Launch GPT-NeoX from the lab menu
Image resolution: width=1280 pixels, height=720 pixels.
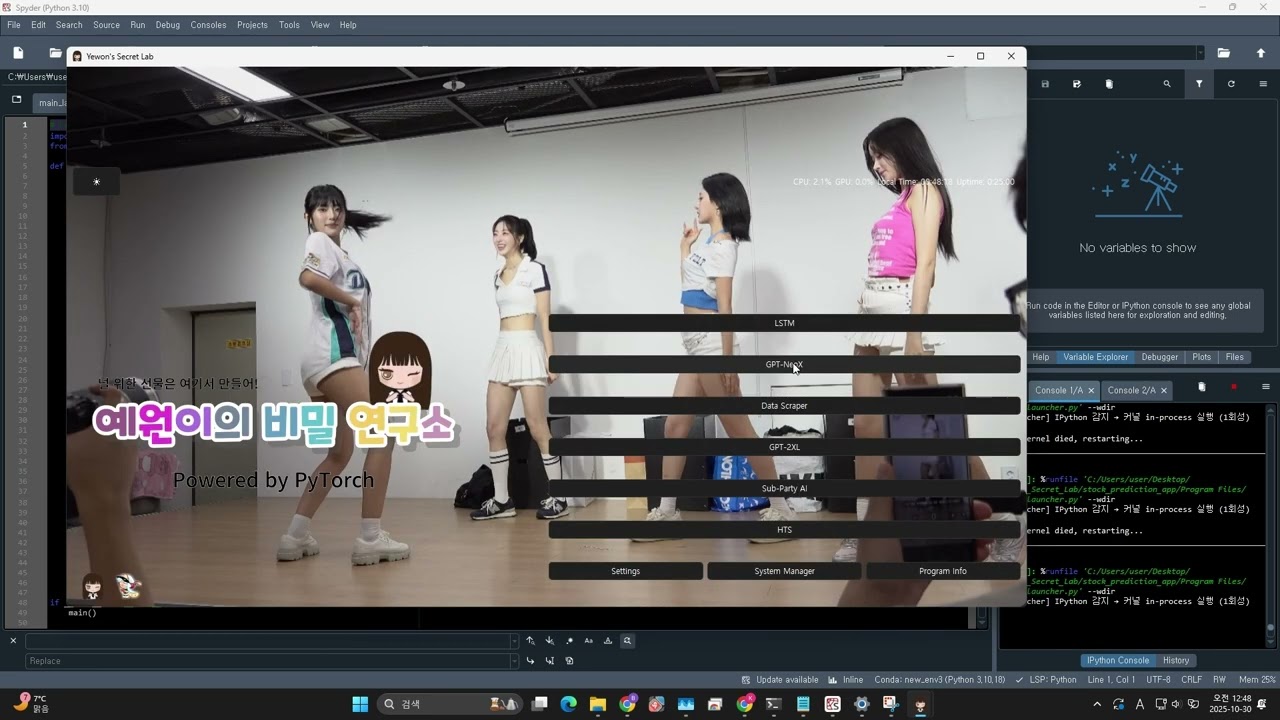(x=784, y=365)
